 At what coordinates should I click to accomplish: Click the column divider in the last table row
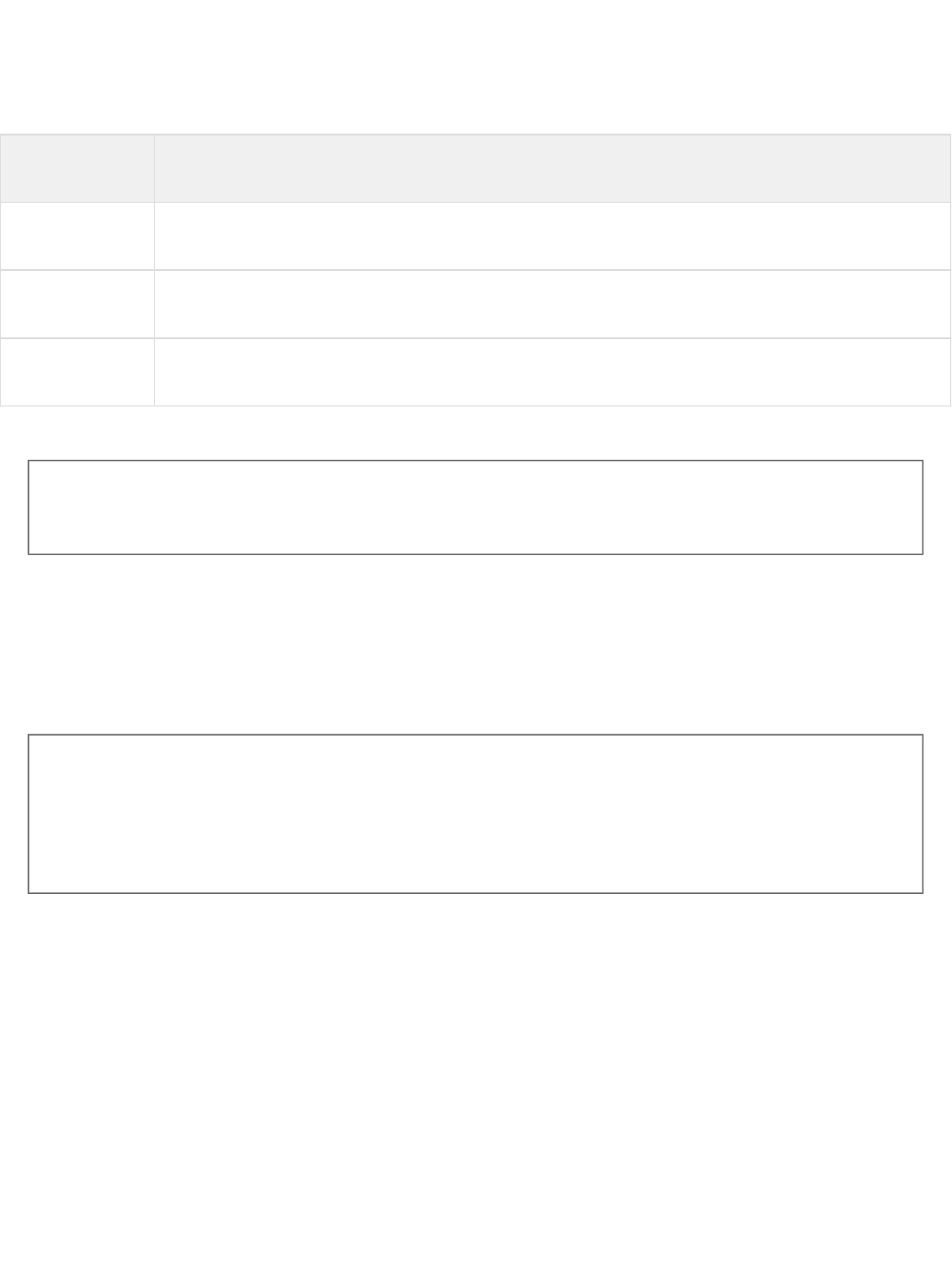pos(154,372)
